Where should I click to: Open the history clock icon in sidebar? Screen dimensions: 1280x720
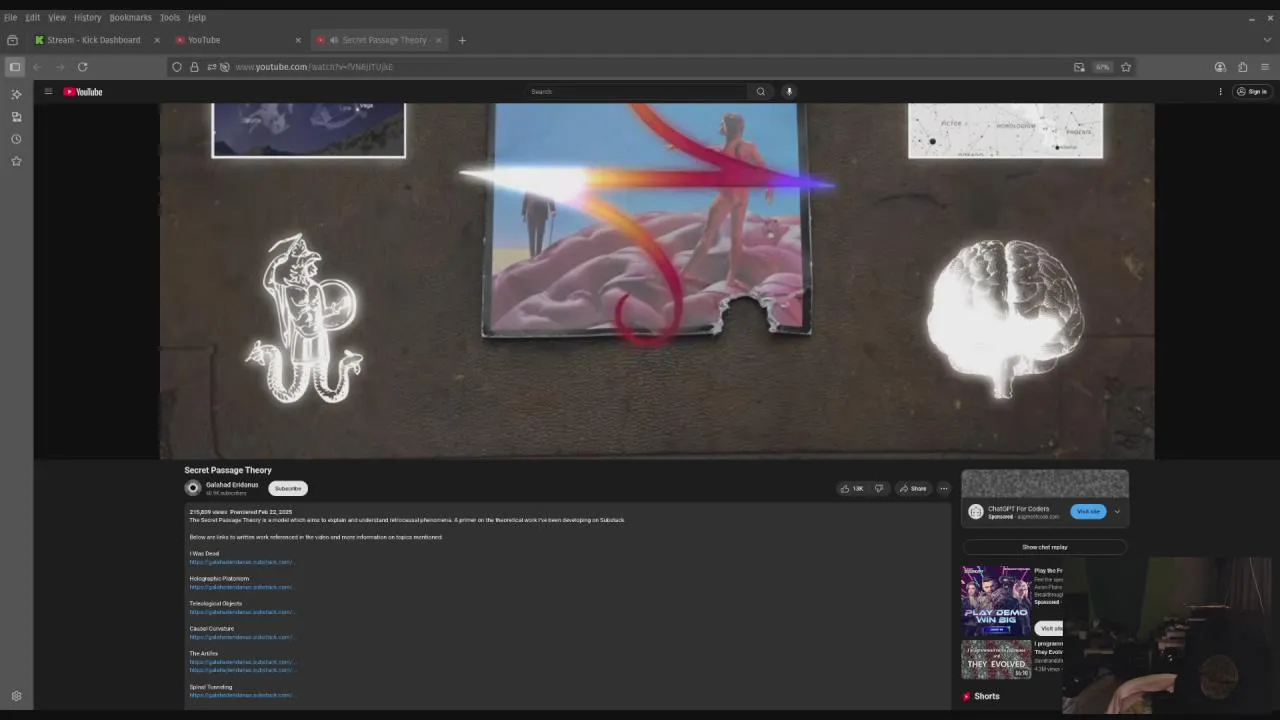16,139
